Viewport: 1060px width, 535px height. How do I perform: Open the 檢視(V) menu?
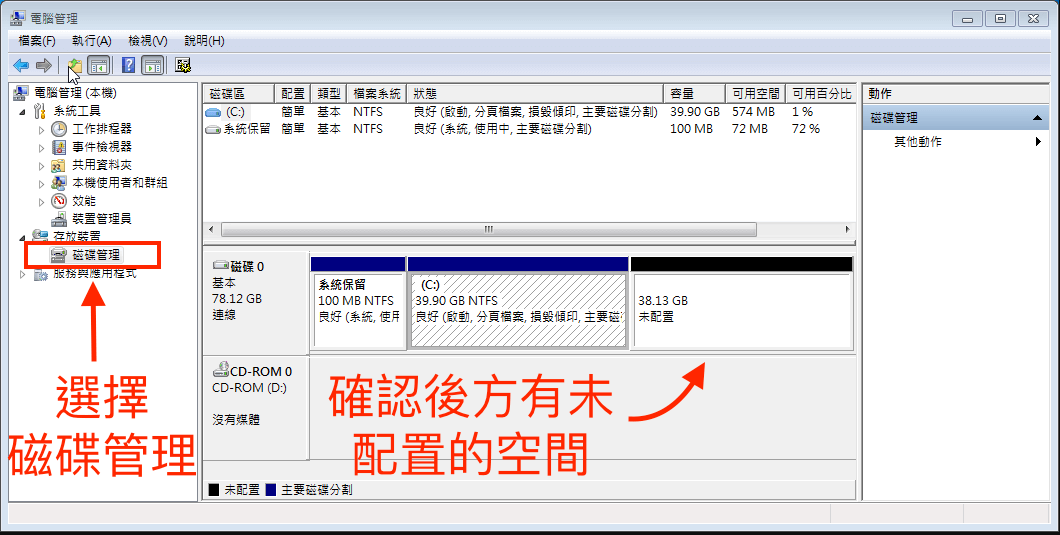(x=148, y=41)
